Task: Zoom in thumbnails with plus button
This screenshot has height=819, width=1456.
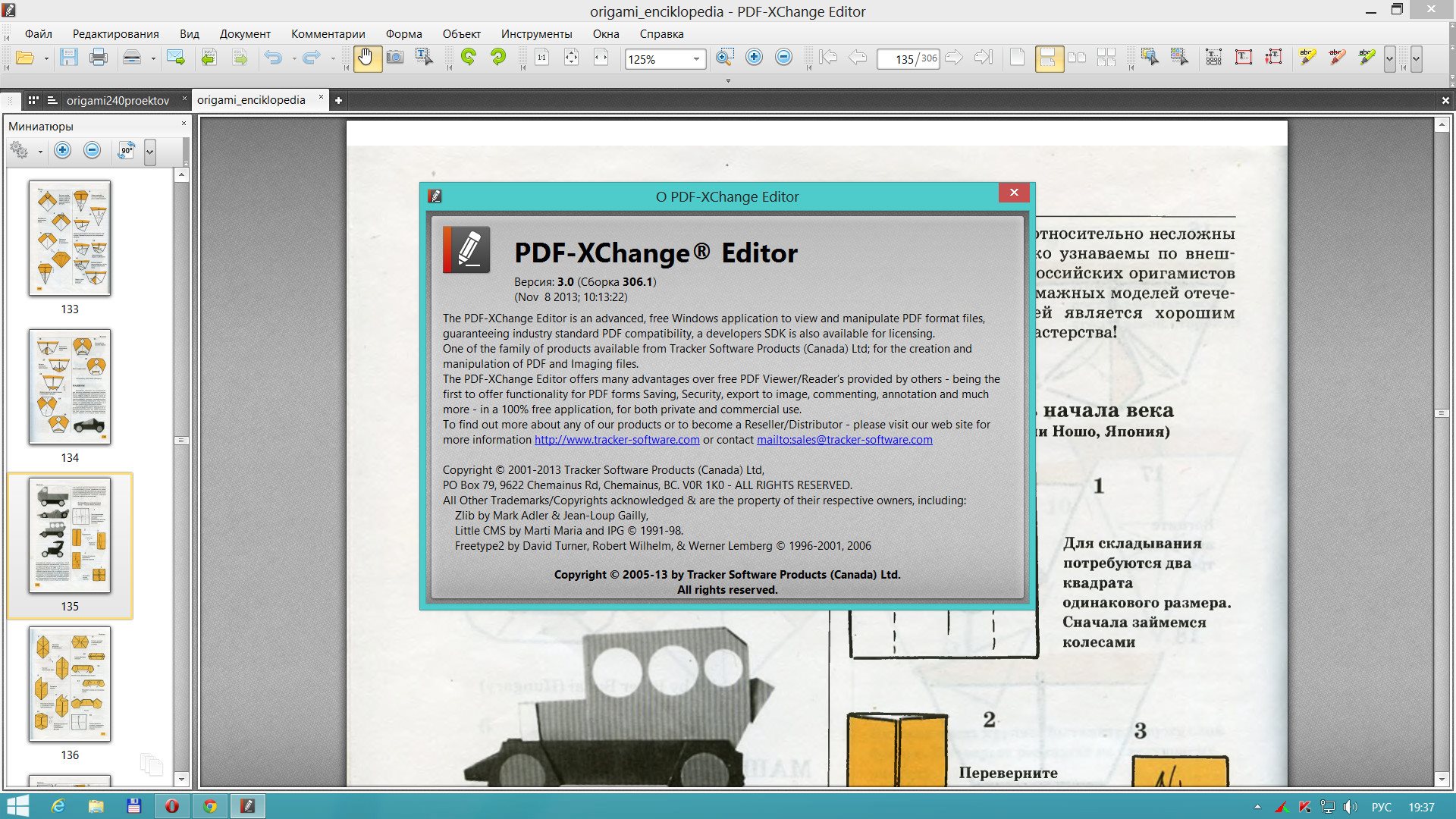Action: pos(63,151)
